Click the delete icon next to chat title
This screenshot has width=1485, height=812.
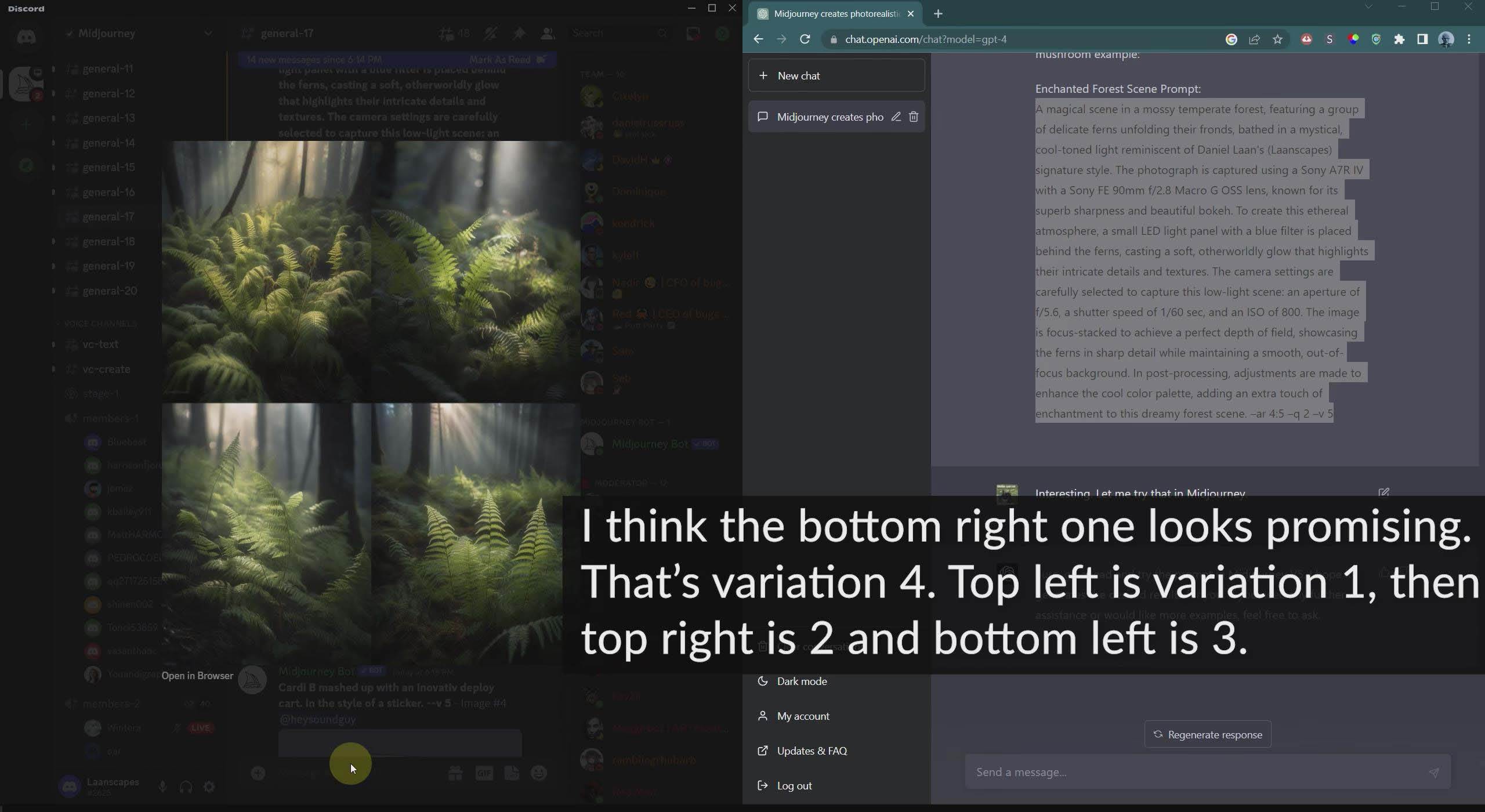(912, 117)
